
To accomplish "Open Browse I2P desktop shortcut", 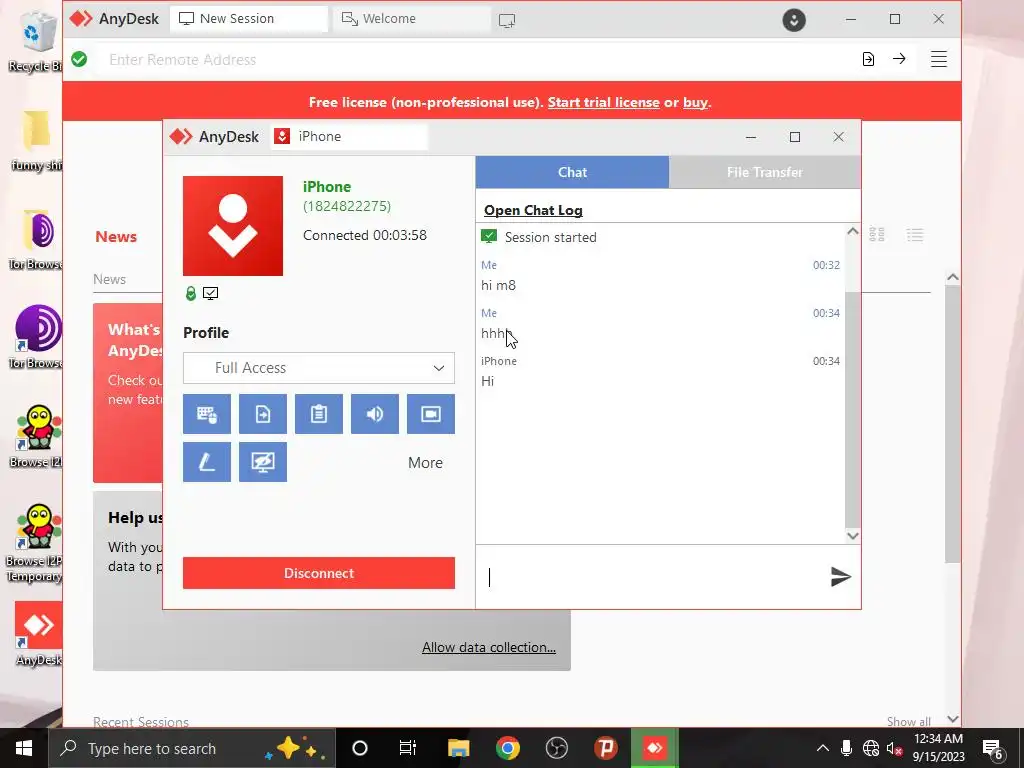I will tap(37, 436).
